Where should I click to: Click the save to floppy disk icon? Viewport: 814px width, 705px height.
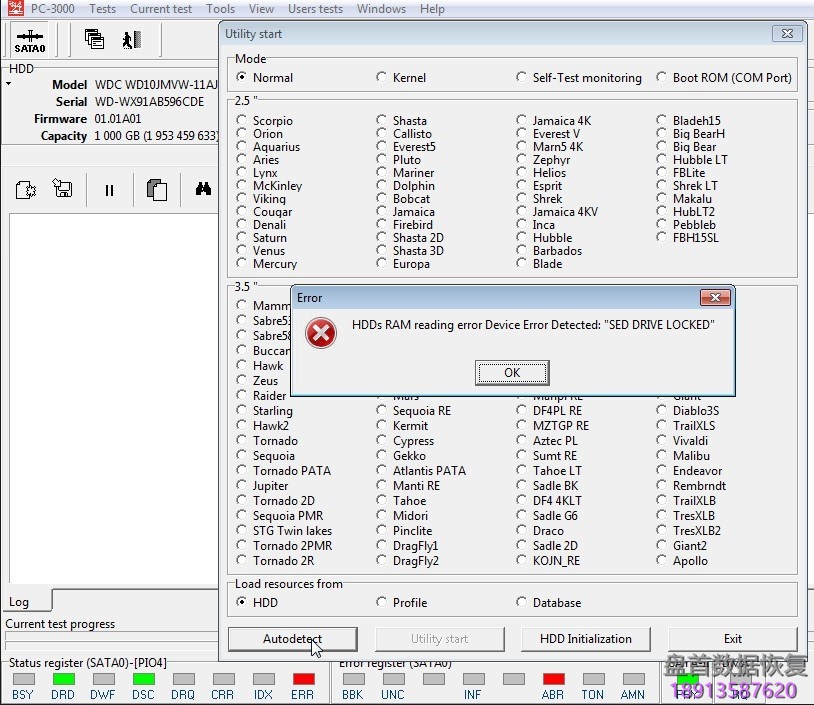point(63,189)
